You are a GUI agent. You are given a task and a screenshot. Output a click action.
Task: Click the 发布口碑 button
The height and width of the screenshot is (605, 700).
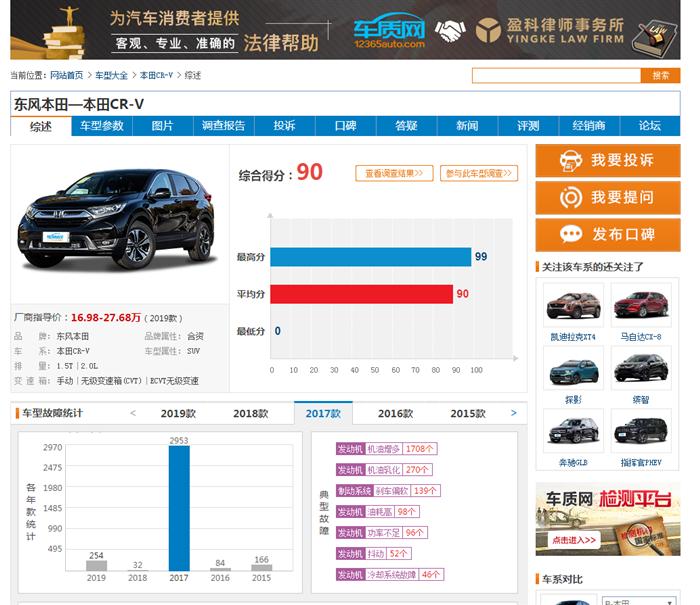608,234
